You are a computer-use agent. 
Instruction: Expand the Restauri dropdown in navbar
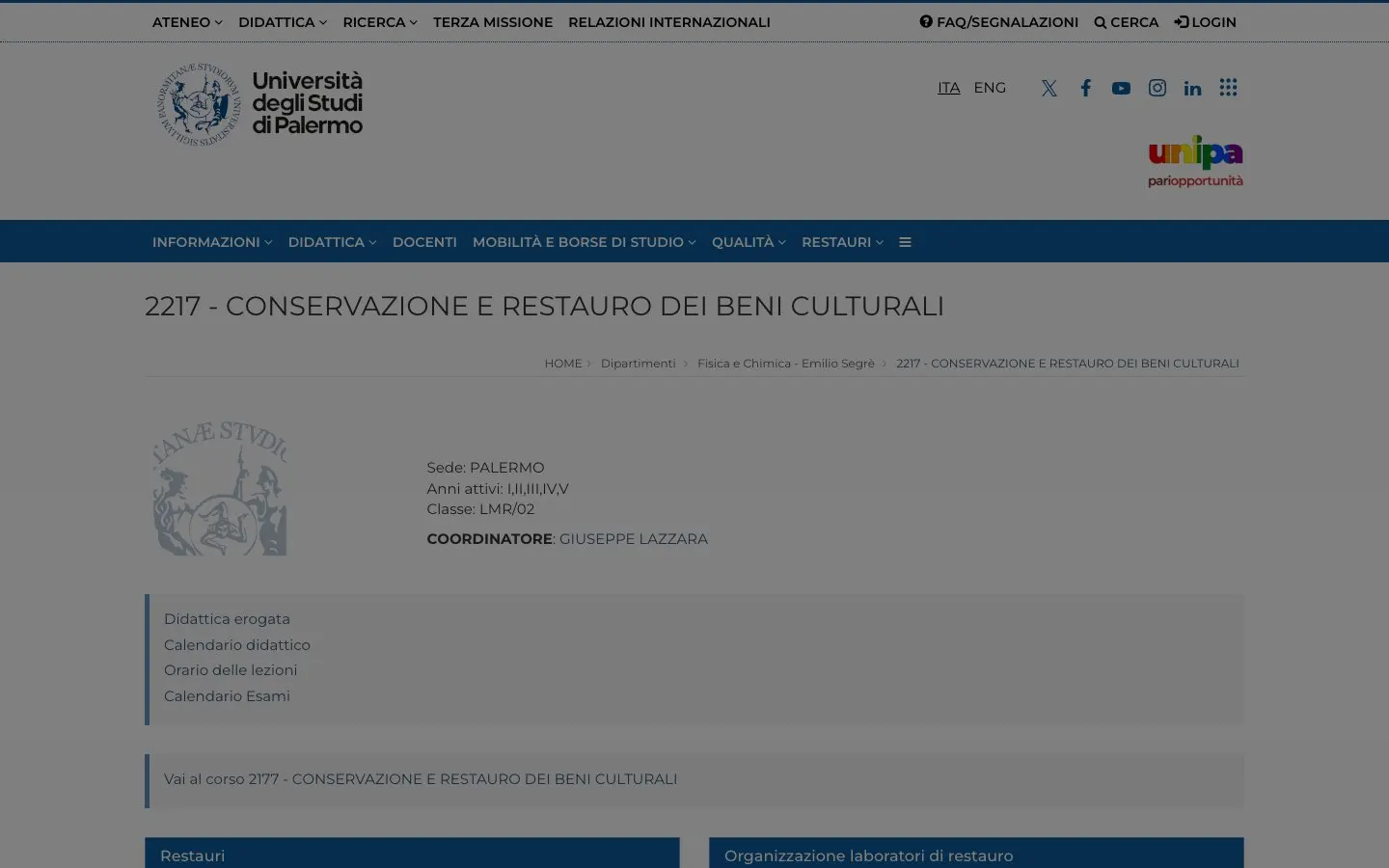(842, 242)
